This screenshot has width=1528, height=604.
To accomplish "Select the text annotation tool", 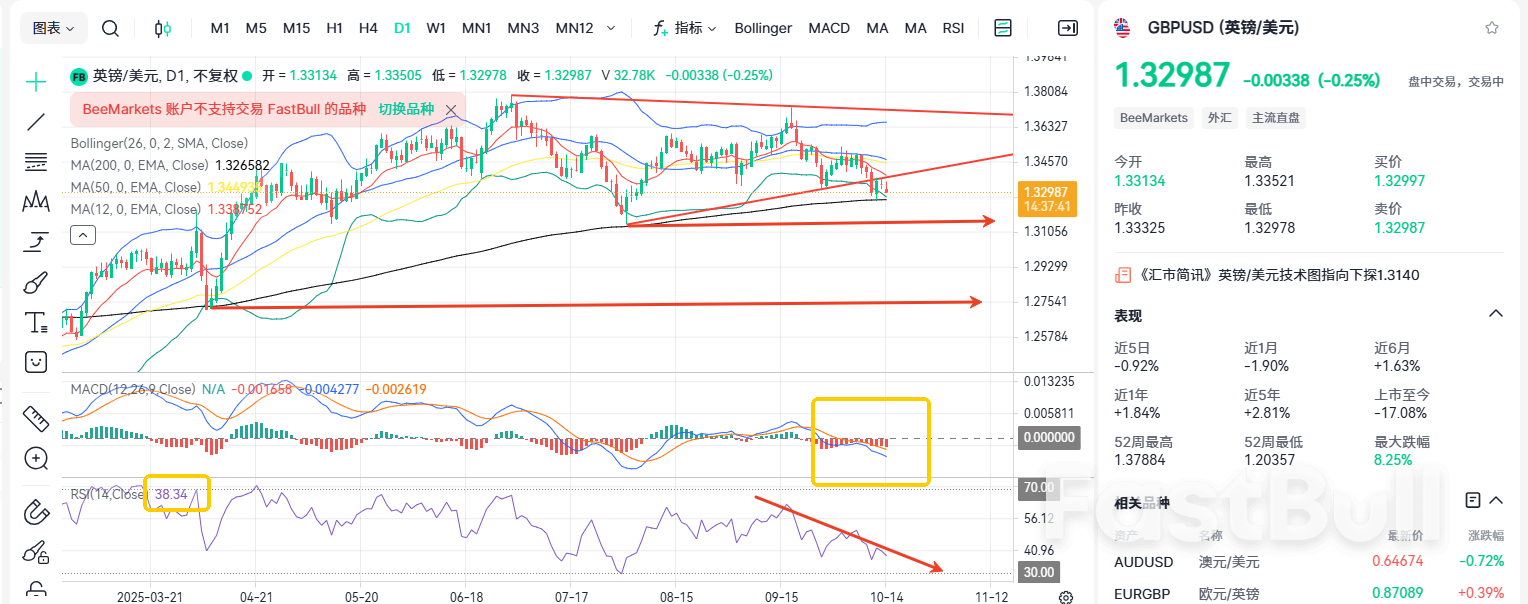I will (x=35, y=322).
